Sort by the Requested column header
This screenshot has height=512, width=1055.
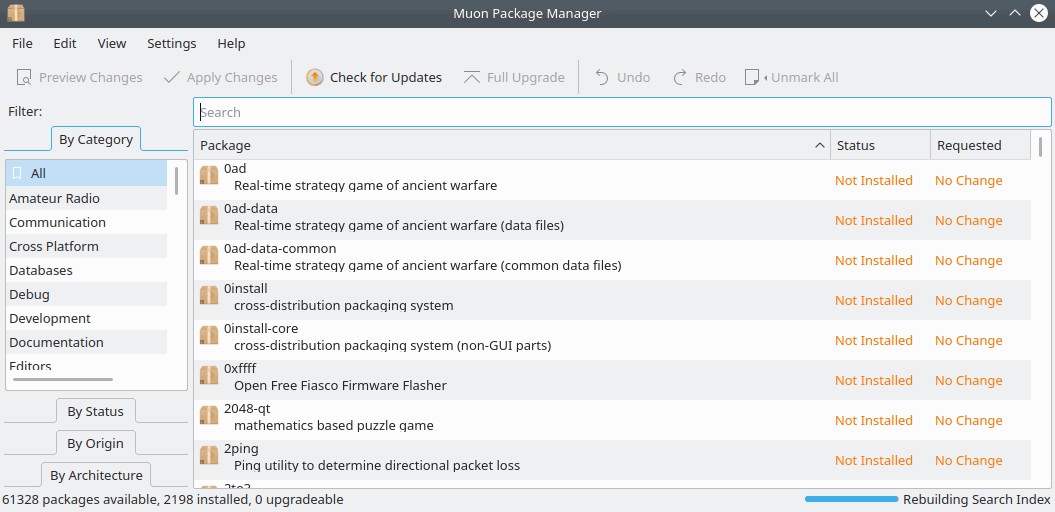click(980, 145)
